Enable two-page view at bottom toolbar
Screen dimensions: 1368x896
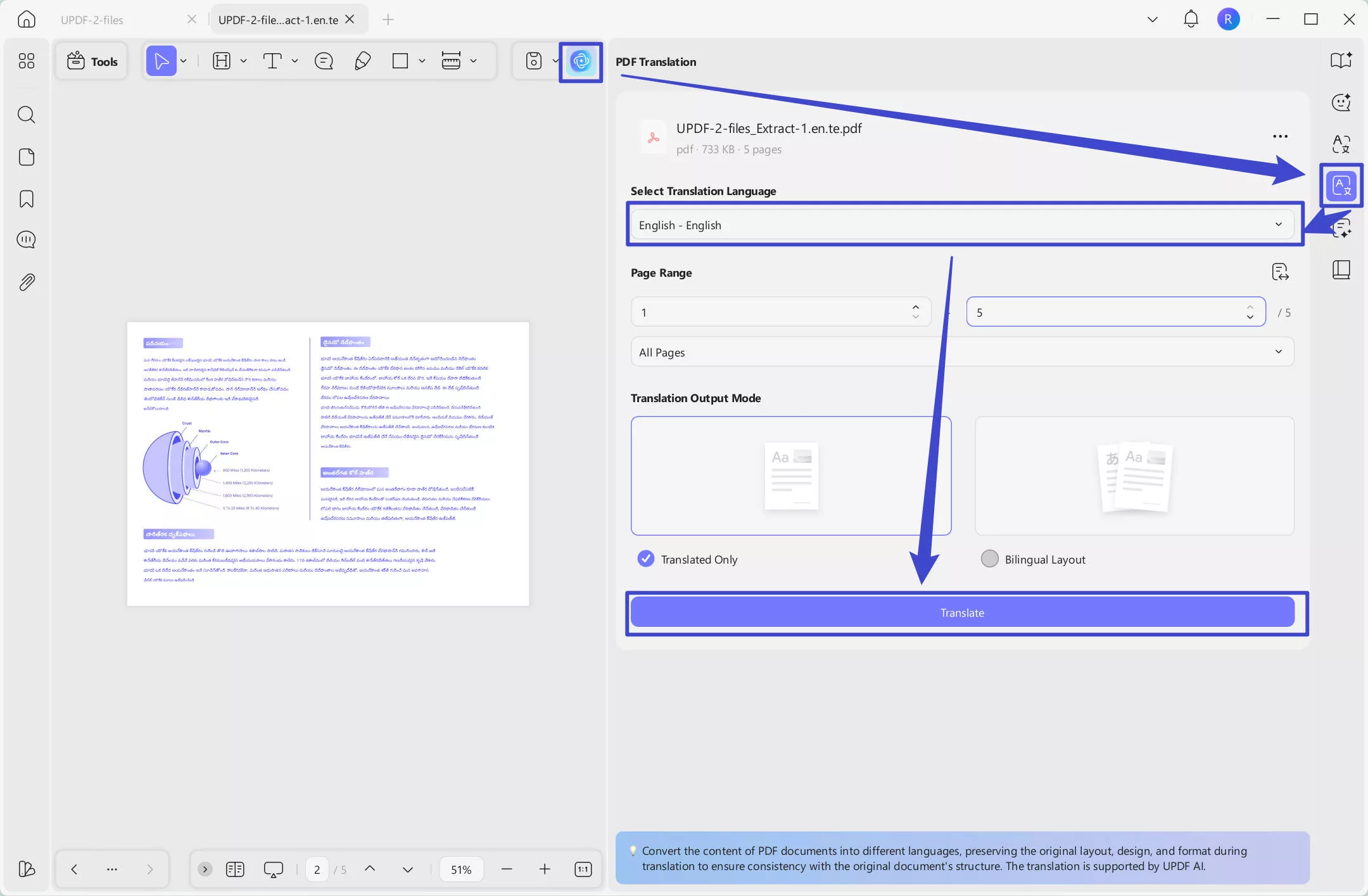(234, 869)
